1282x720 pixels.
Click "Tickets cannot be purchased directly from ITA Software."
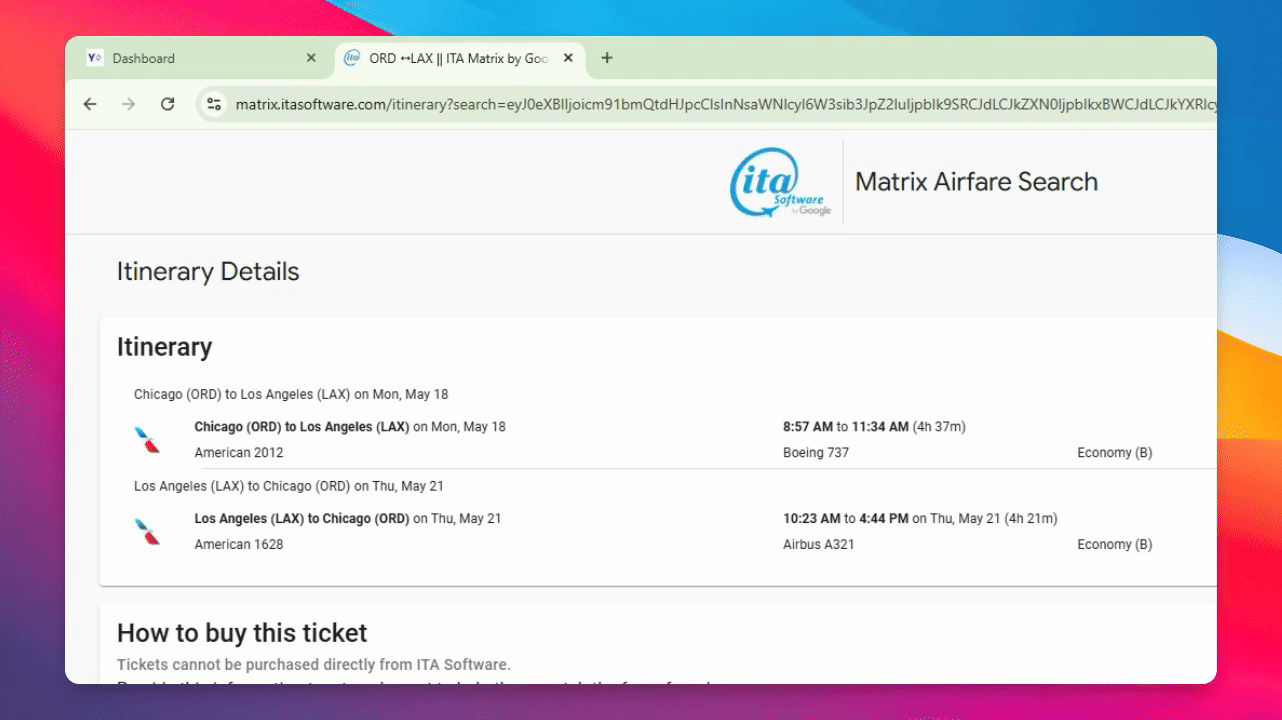pyautogui.click(x=314, y=664)
